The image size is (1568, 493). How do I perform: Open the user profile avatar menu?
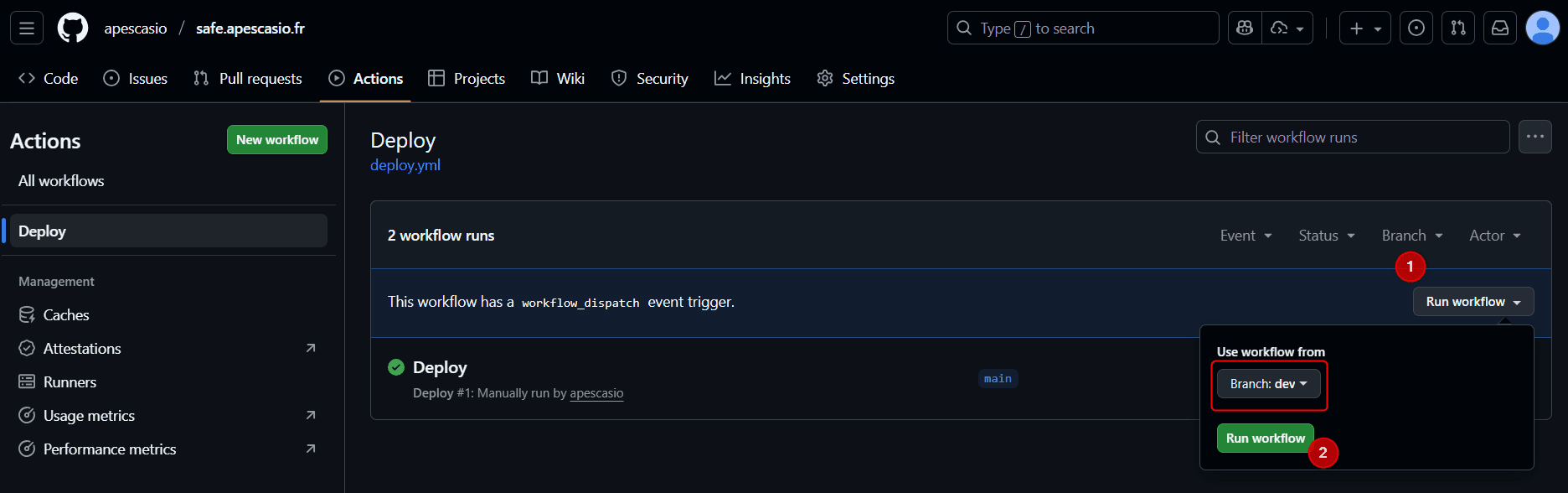pos(1543,29)
